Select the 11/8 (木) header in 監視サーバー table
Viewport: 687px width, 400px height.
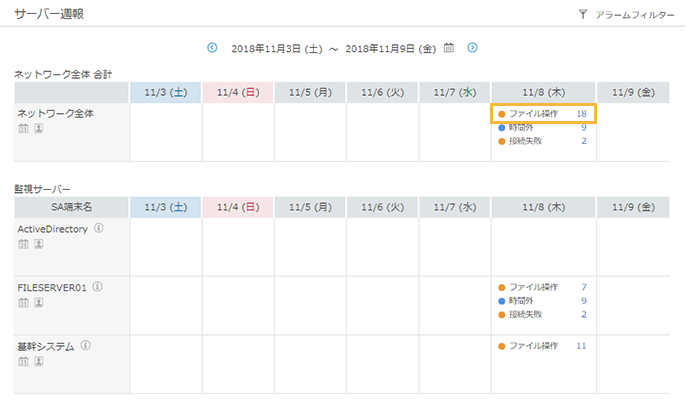pyautogui.click(x=543, y=207)
